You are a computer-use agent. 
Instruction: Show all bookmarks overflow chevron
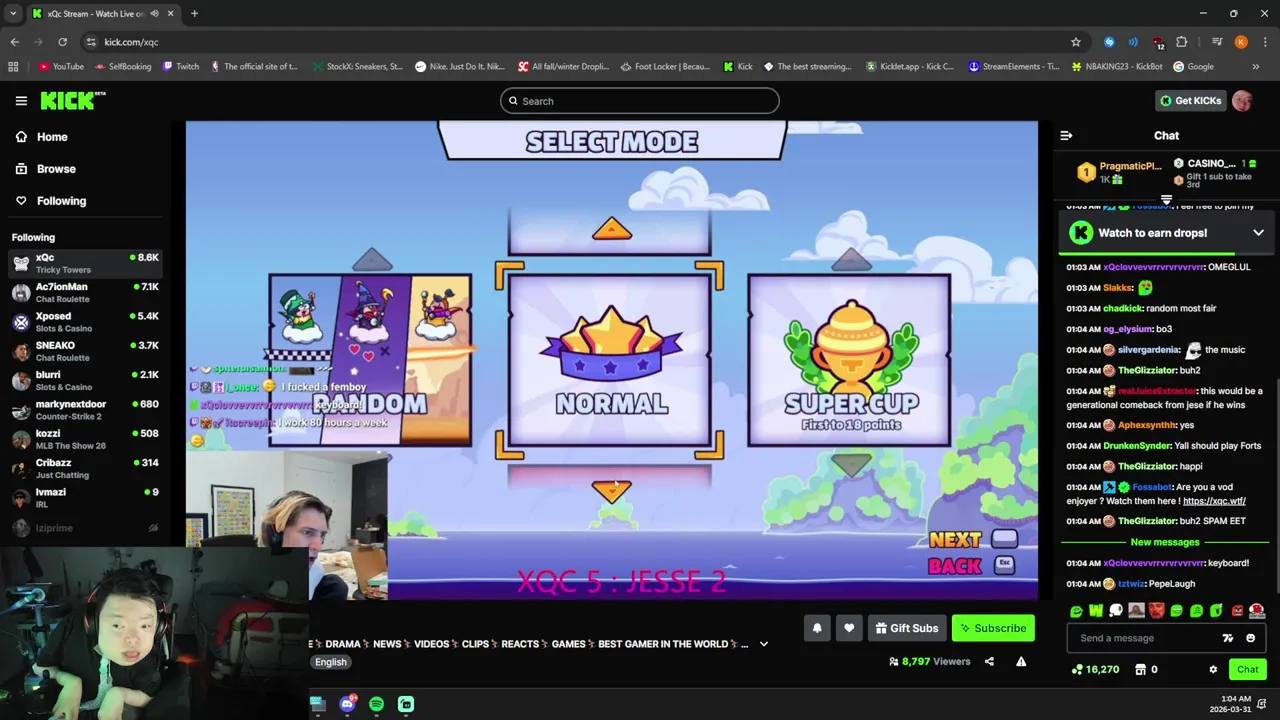(1256, 67)
